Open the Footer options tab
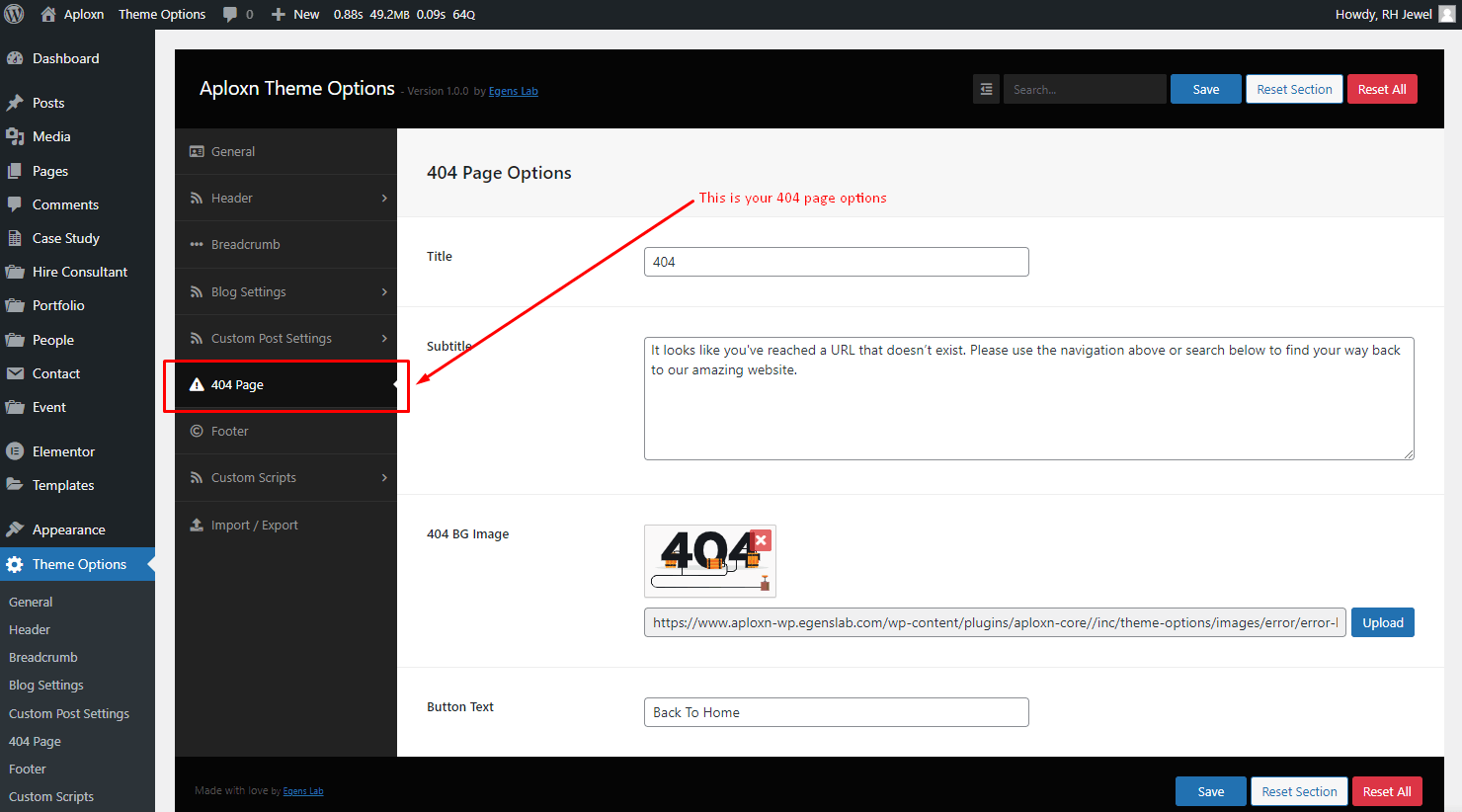1462x812 pixels. point(285,431)
